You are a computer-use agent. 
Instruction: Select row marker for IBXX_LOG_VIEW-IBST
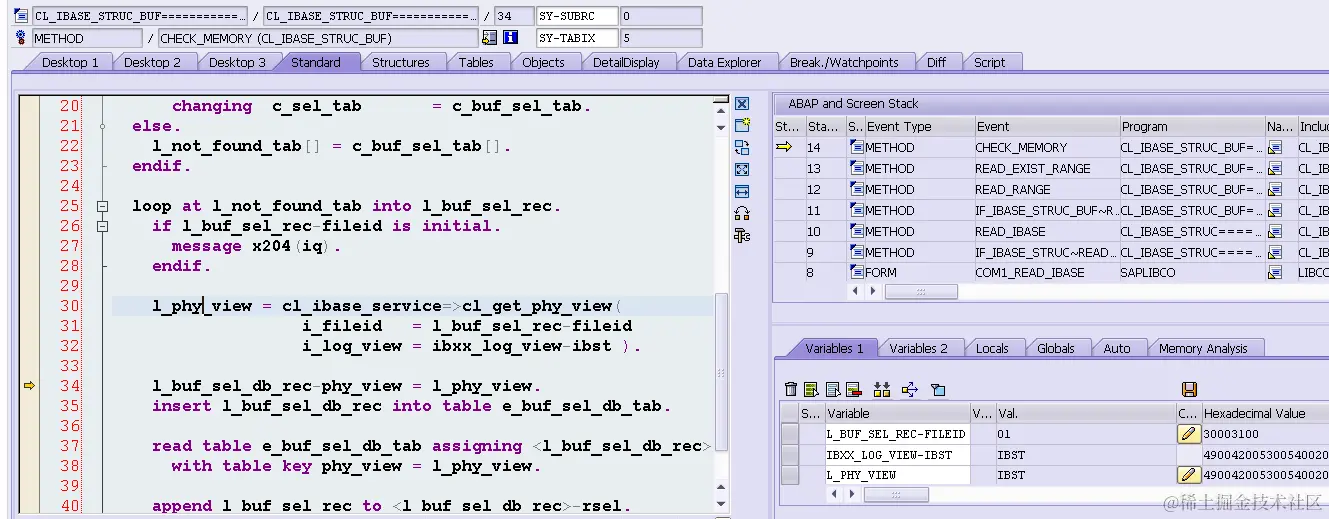pos(790,454)
